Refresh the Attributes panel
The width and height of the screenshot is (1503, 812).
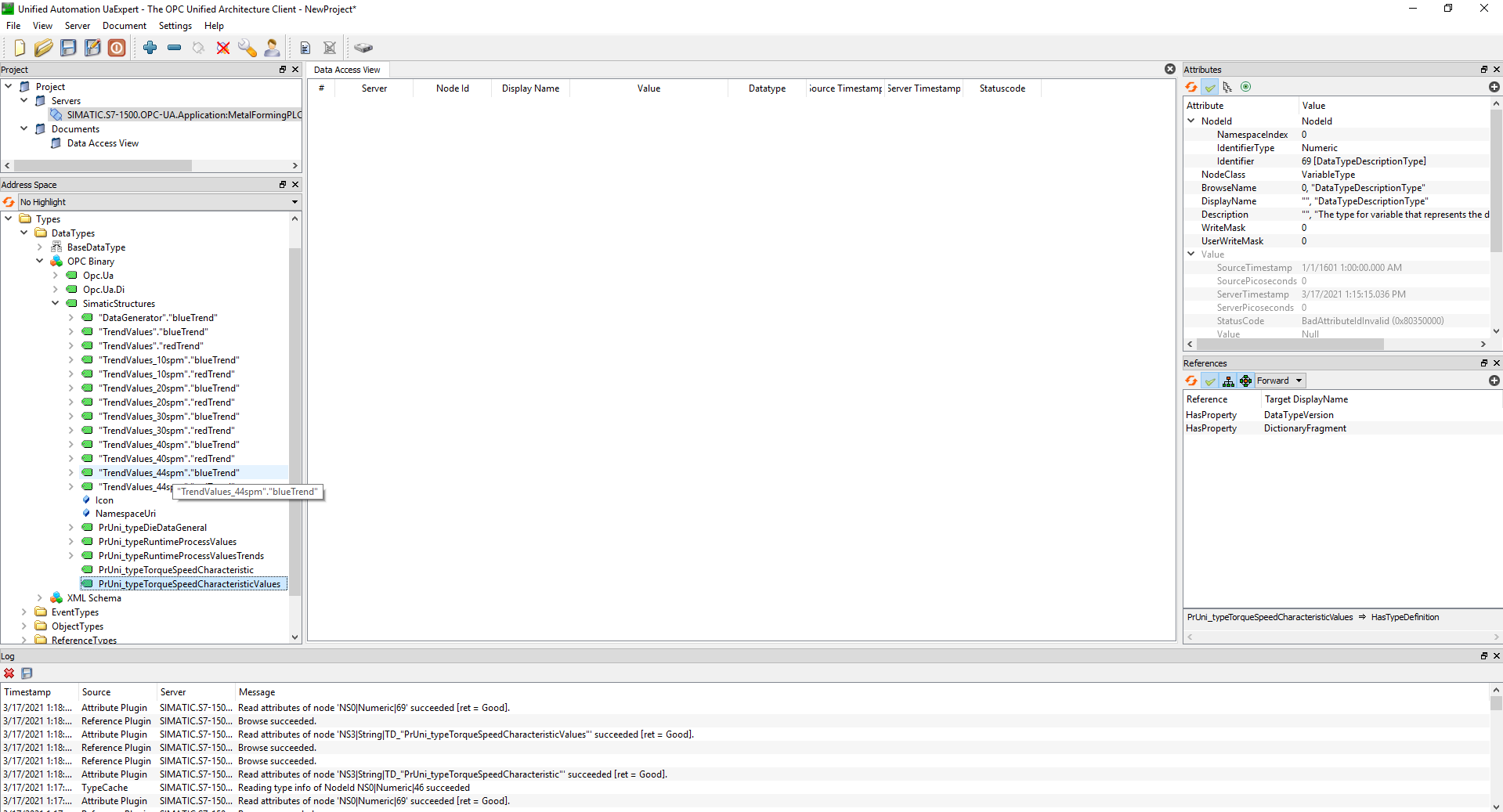tap(1191, 87)
